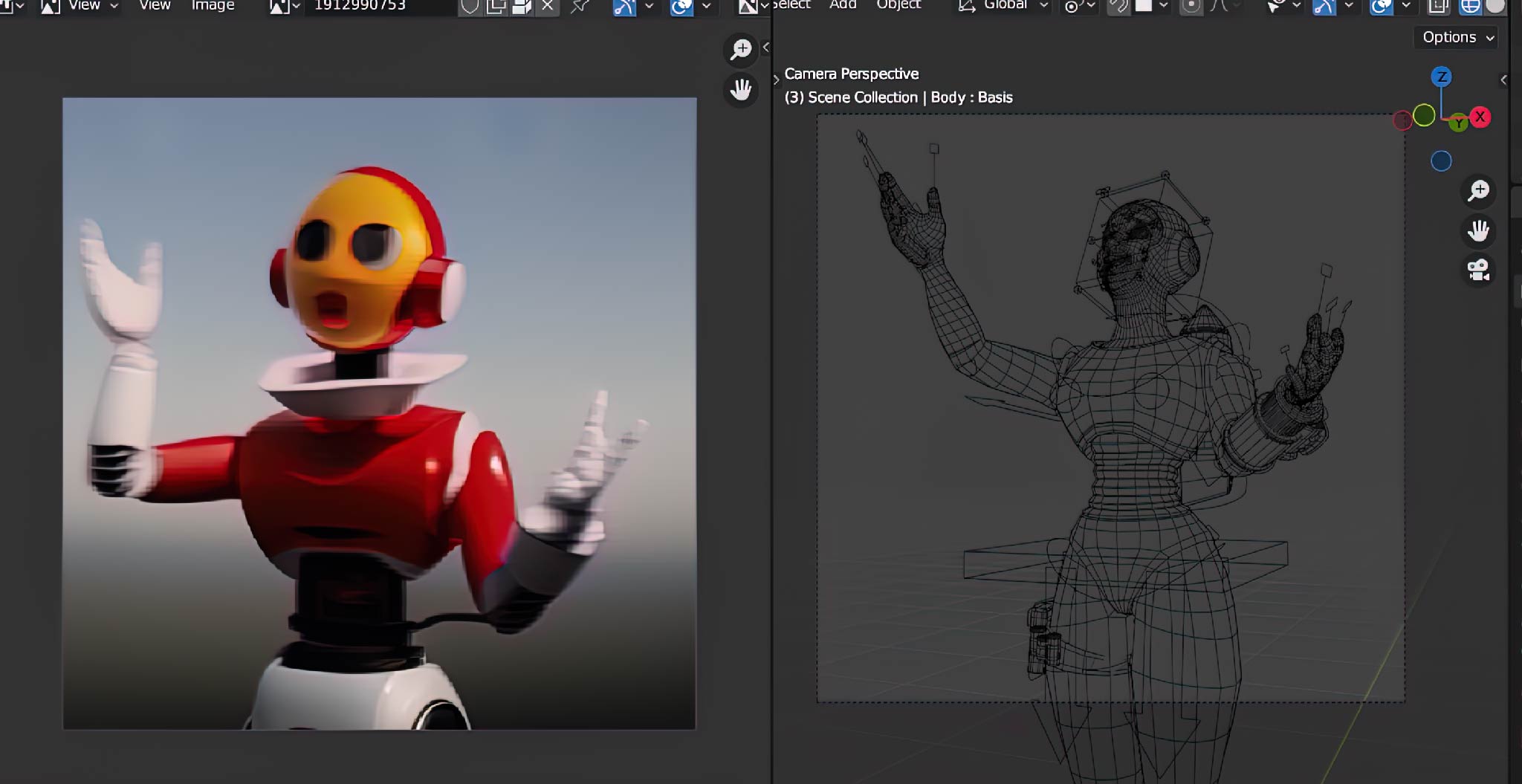Expand the image editor sidebar arrow
Image resolution: width=1522 pixels, height=784 pixels.
[x=765, y=47]
